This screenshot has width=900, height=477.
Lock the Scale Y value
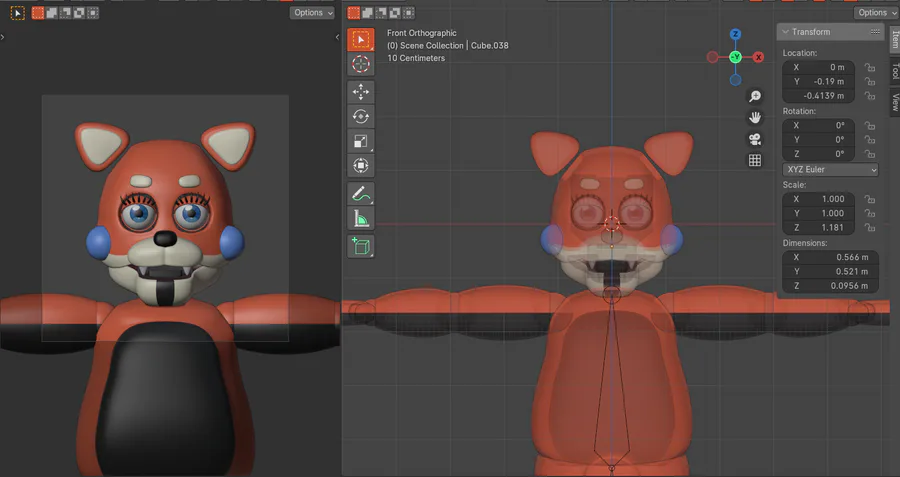870,214
